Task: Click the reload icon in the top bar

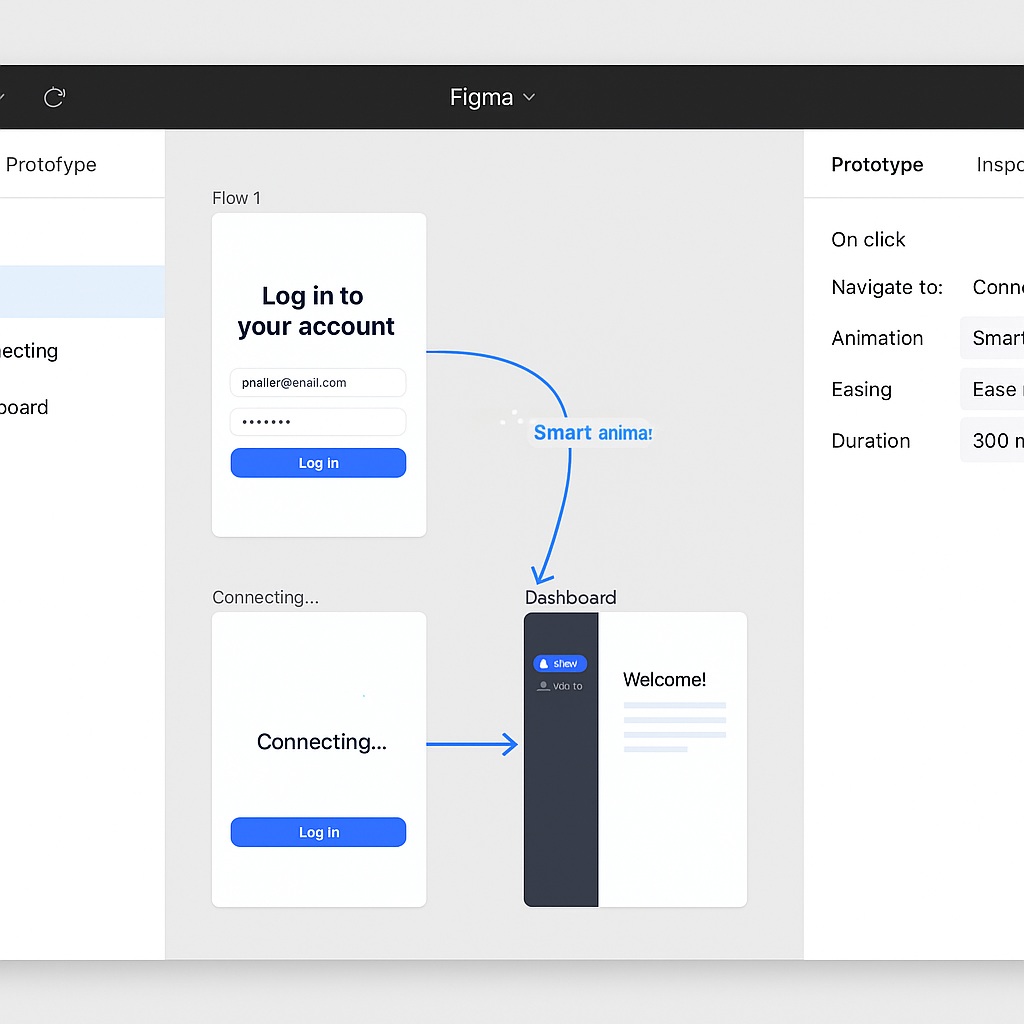Action: [54, 96]
